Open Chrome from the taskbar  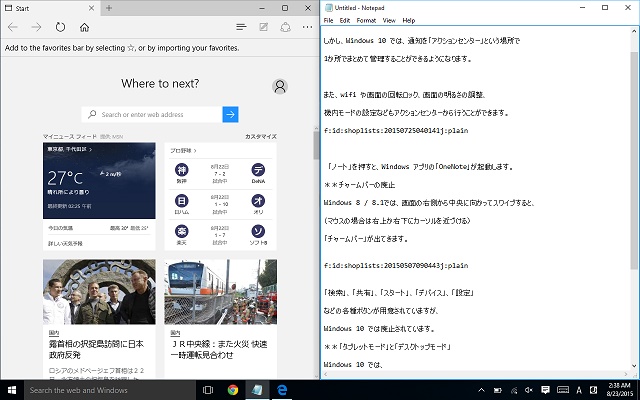point(233,390)
